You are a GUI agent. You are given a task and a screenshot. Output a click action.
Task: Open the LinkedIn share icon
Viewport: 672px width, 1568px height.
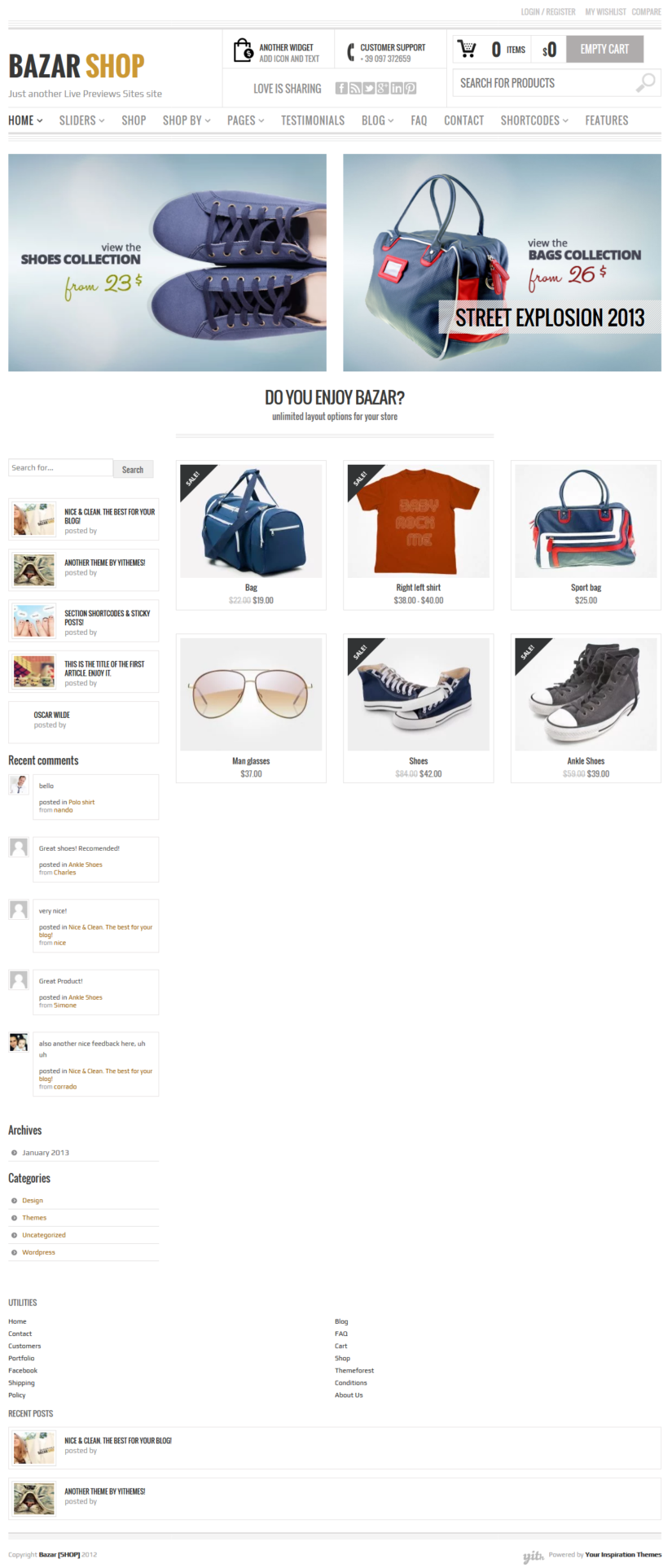397,88
